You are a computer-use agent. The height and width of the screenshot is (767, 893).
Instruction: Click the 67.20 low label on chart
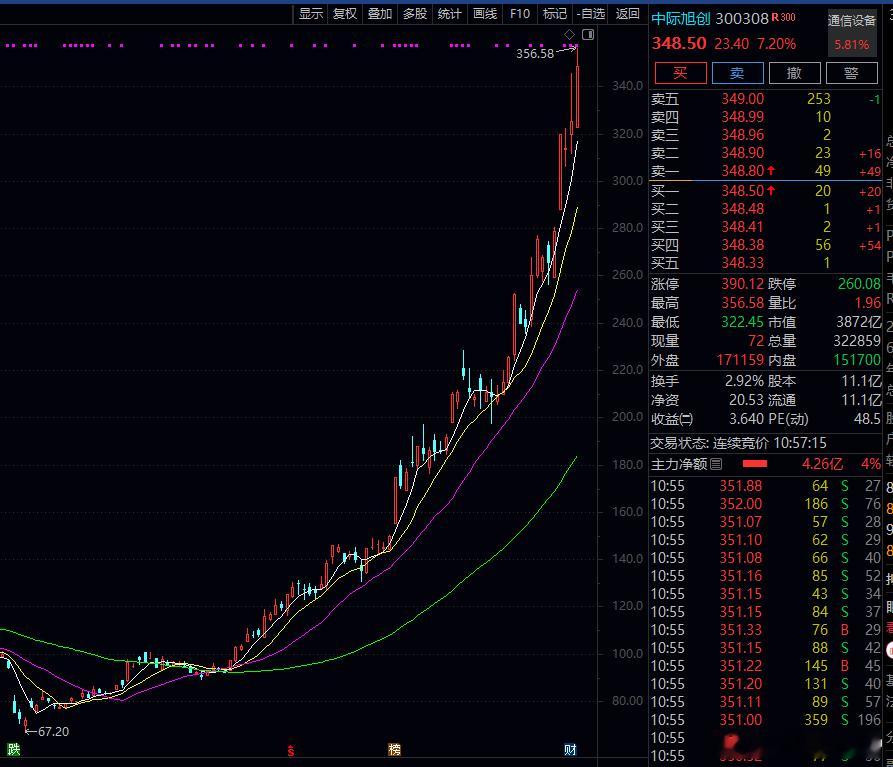[x=54, y=732]
